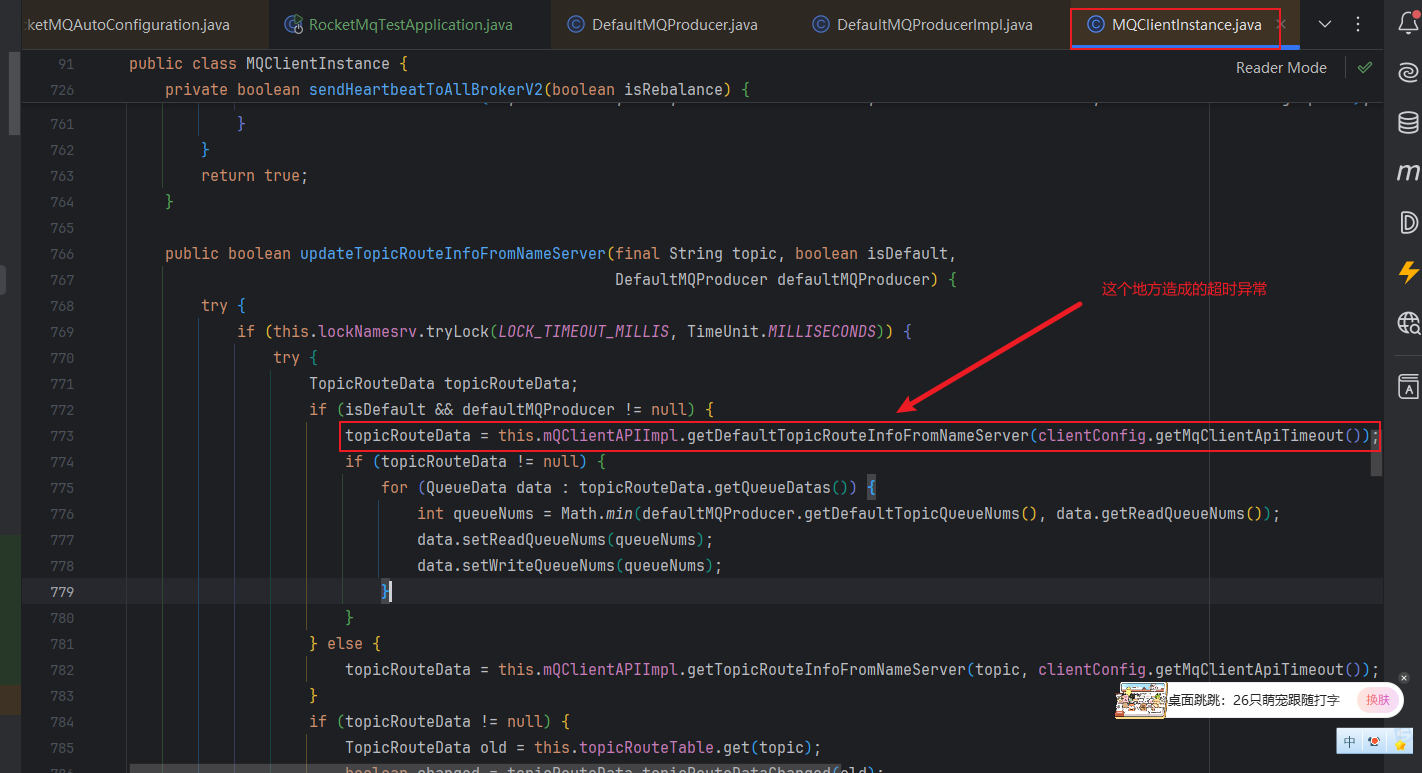Close the MQClientInstance.java tab
1422x773 pixels.
click(x=1281, y=24)
